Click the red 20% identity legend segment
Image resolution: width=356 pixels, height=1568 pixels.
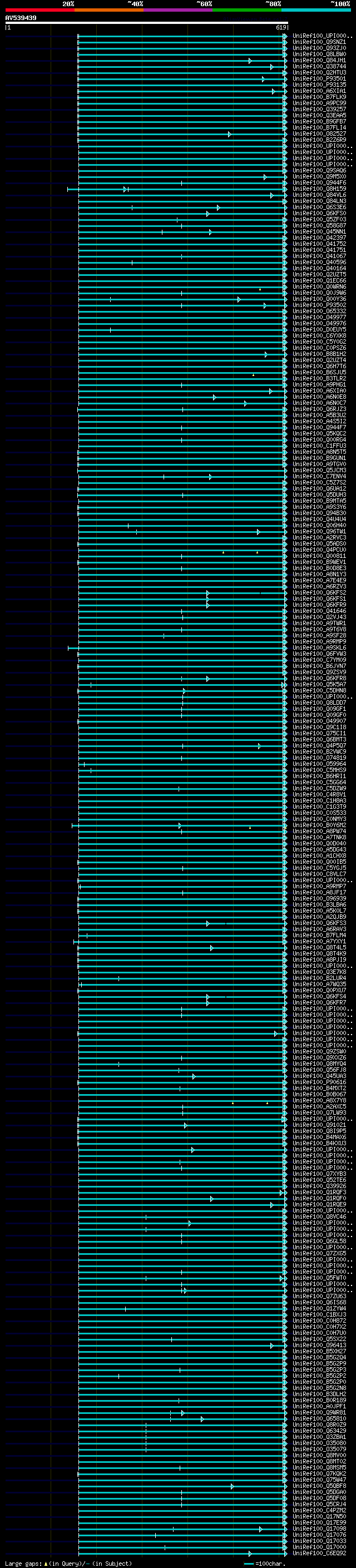click(39, 10)
